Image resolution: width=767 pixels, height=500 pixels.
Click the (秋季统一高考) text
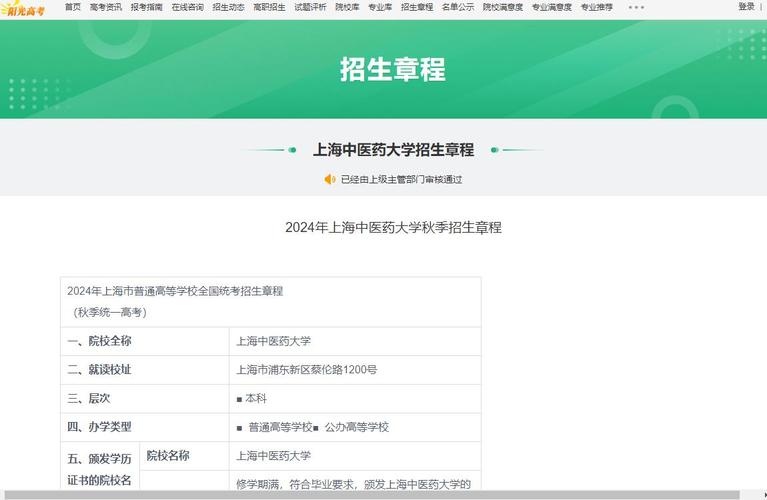click(x=110, y=312)
